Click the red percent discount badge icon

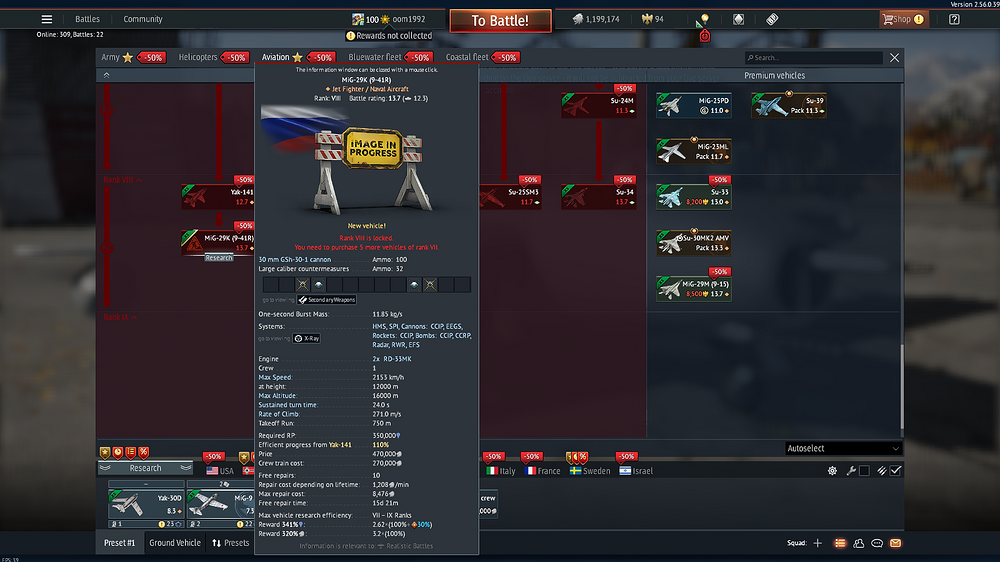(x=143, y=453)
